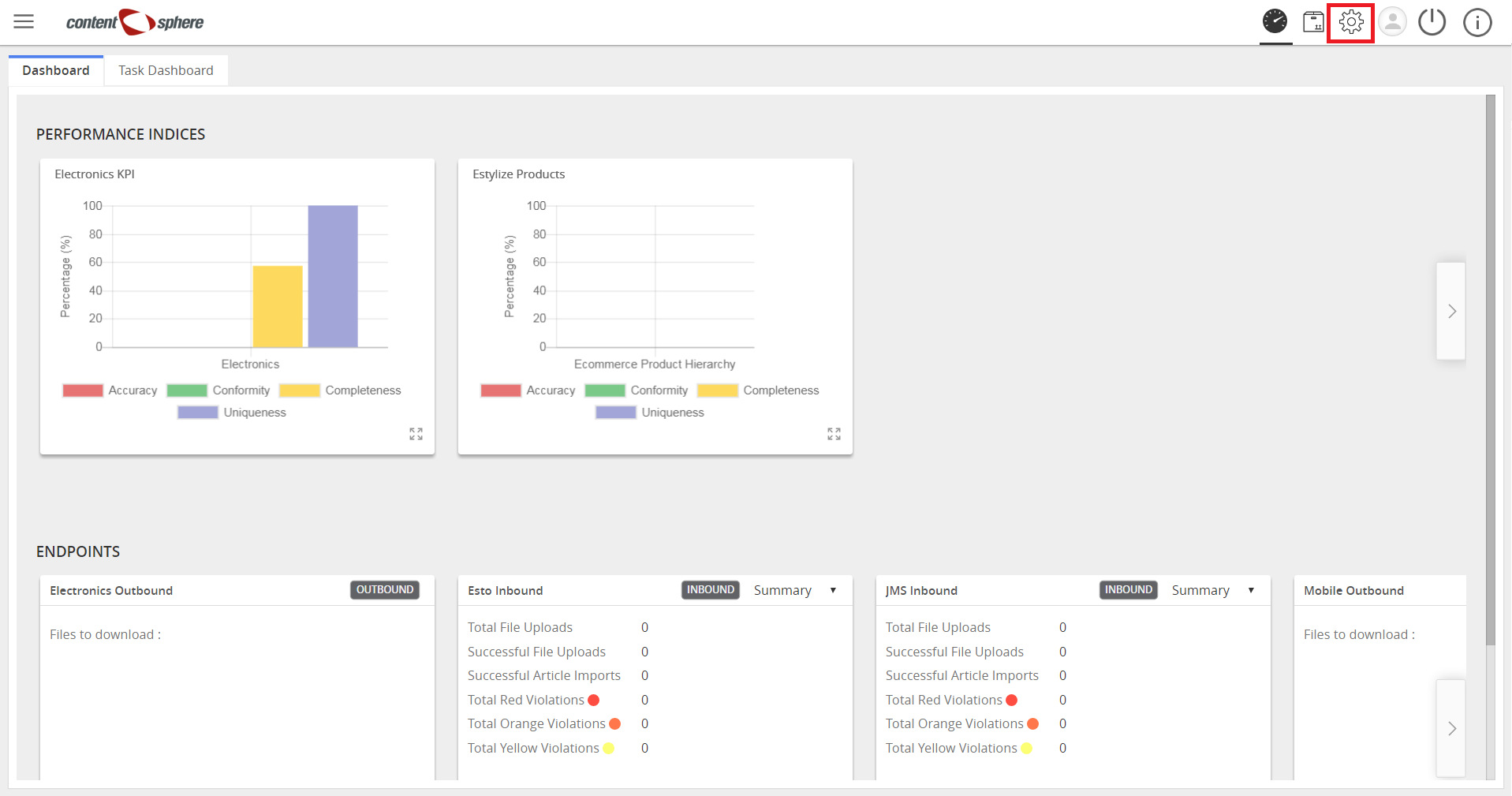Viewport: 1512px width, 796px height.
Task: Click the Electronics KPI card title
Action: pyautogui.click(x=95, y=174)
